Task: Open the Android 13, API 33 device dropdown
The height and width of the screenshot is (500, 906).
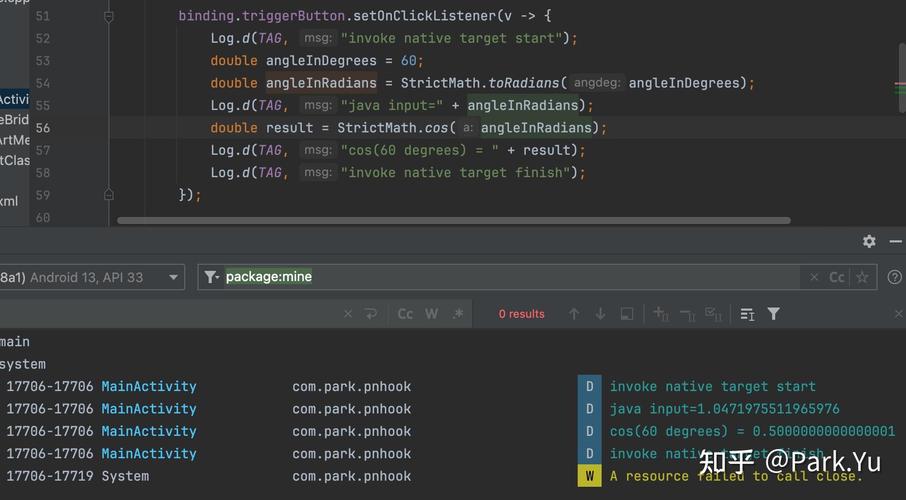Action: click(x=90, y=277)
